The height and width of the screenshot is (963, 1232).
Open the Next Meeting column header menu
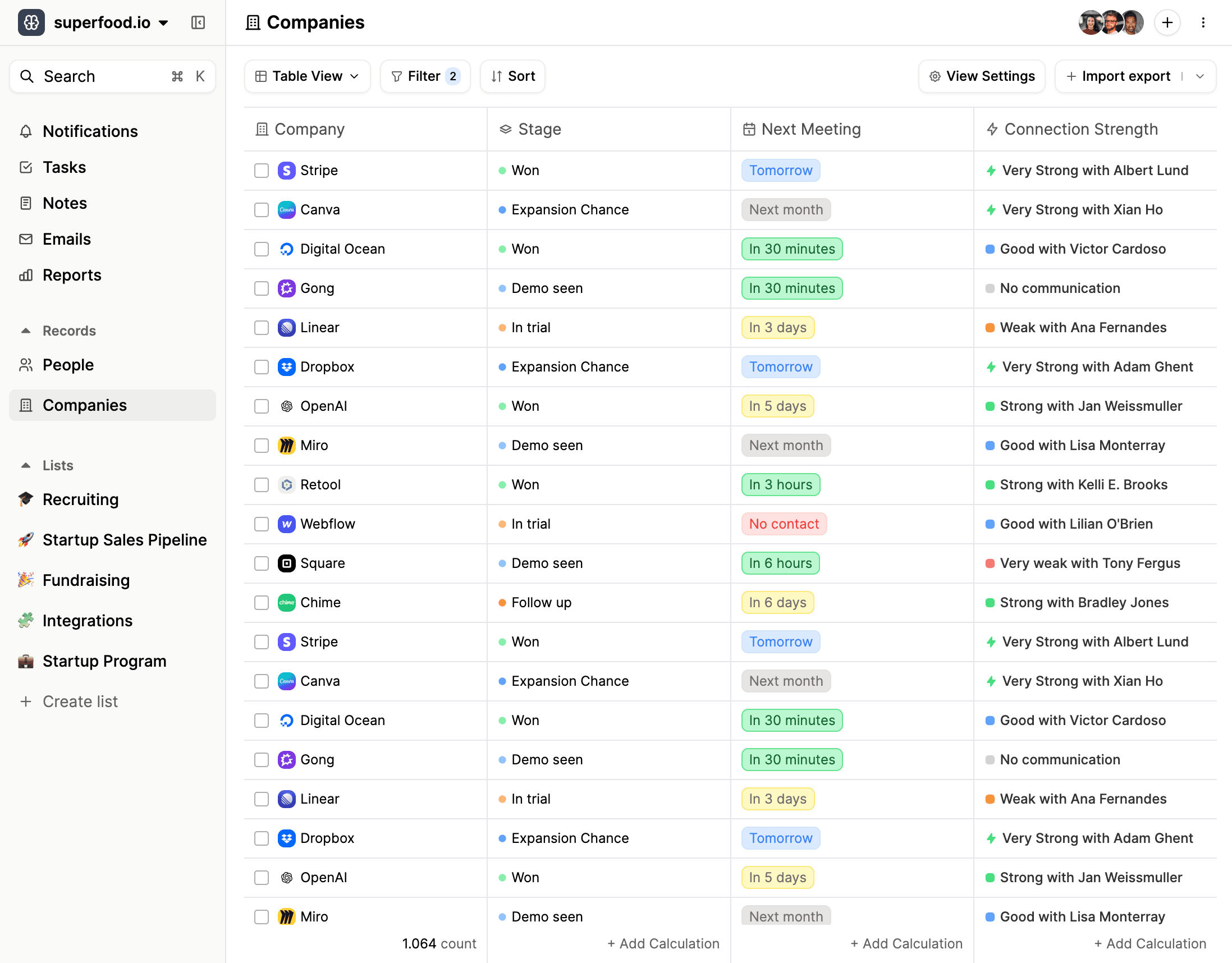(x=852, y=129)
